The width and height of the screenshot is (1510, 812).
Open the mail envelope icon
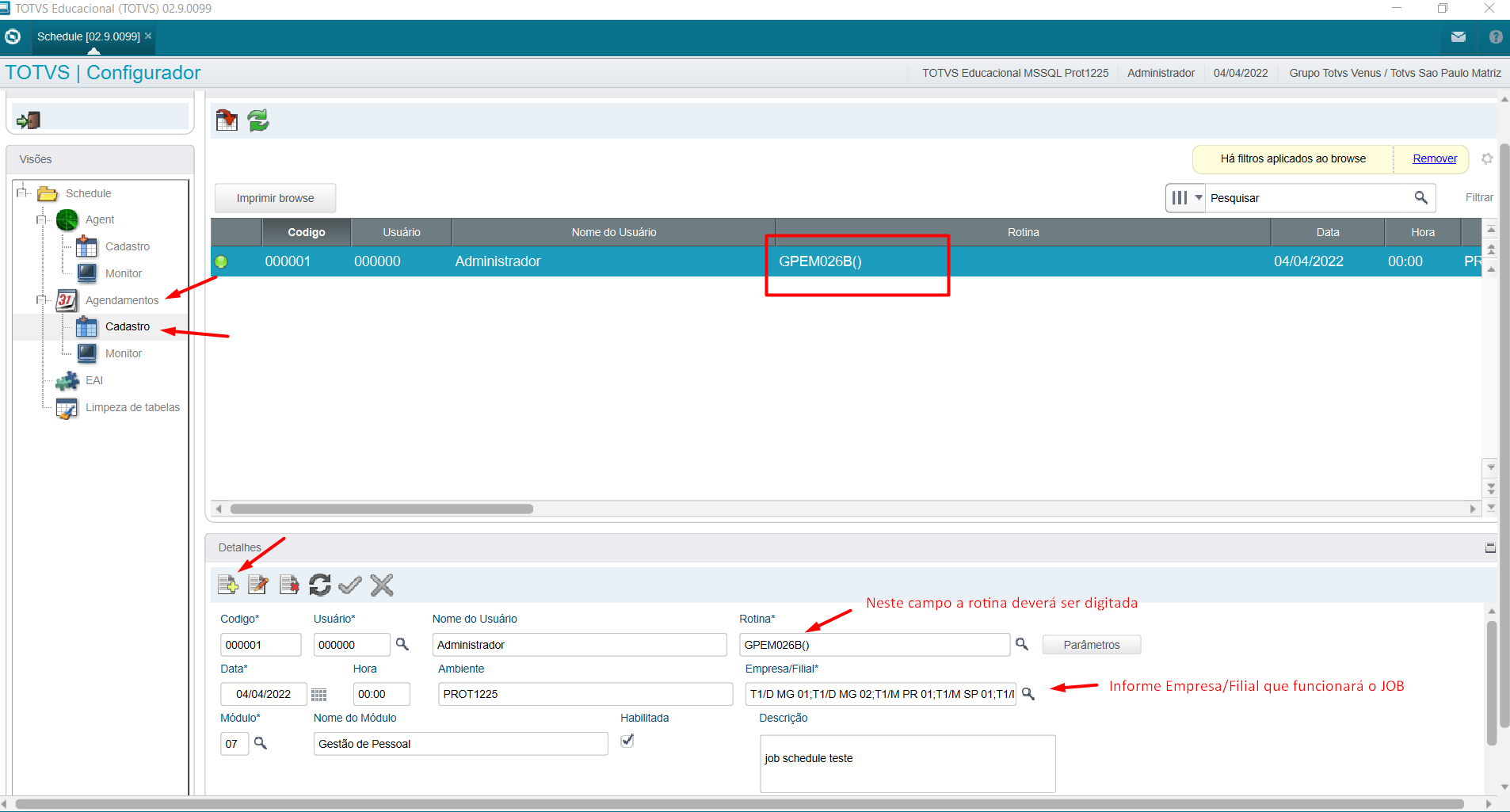click(x=1458, y=36)
